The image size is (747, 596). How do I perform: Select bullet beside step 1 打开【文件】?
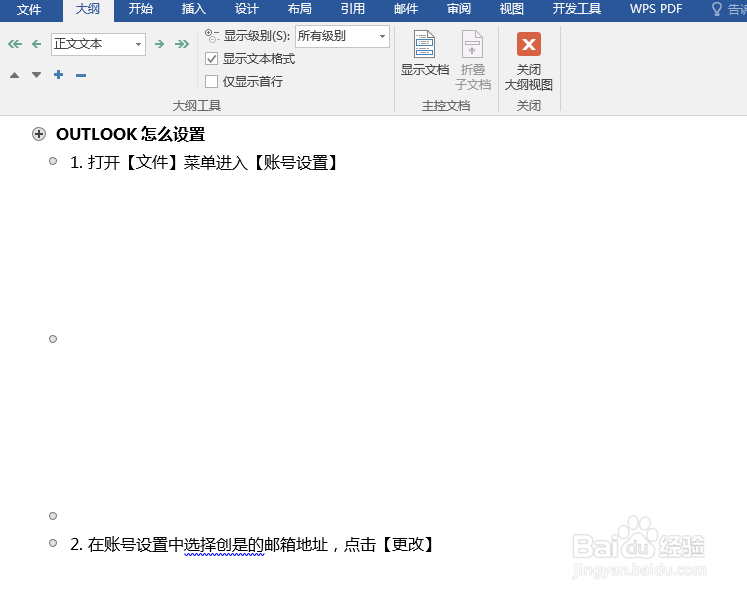pyautogui.click(x=53, y=162)
